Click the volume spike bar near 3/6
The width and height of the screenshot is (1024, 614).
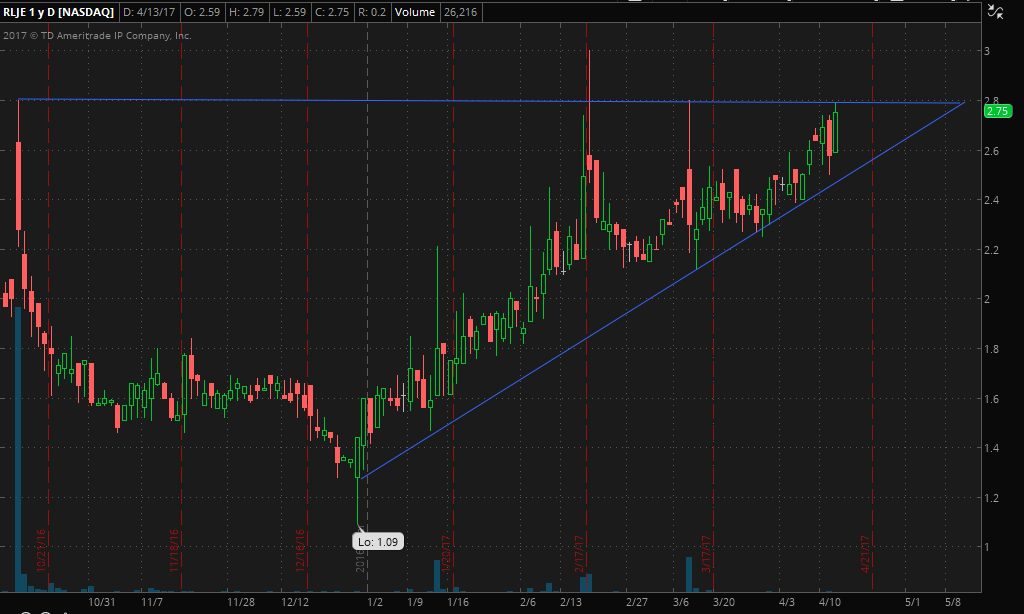pos(689,574)
